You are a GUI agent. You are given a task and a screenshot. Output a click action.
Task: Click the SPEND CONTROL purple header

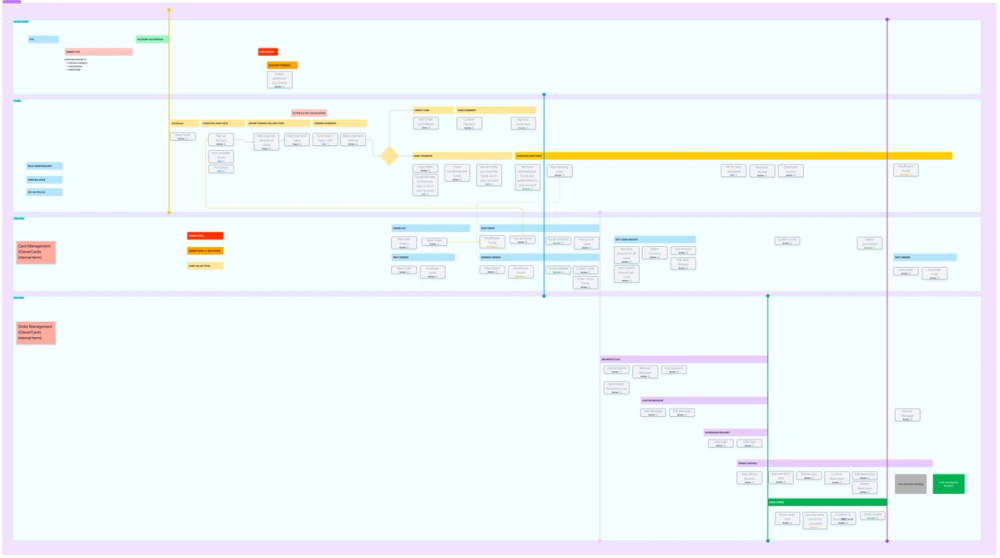(x=835, y=463)
